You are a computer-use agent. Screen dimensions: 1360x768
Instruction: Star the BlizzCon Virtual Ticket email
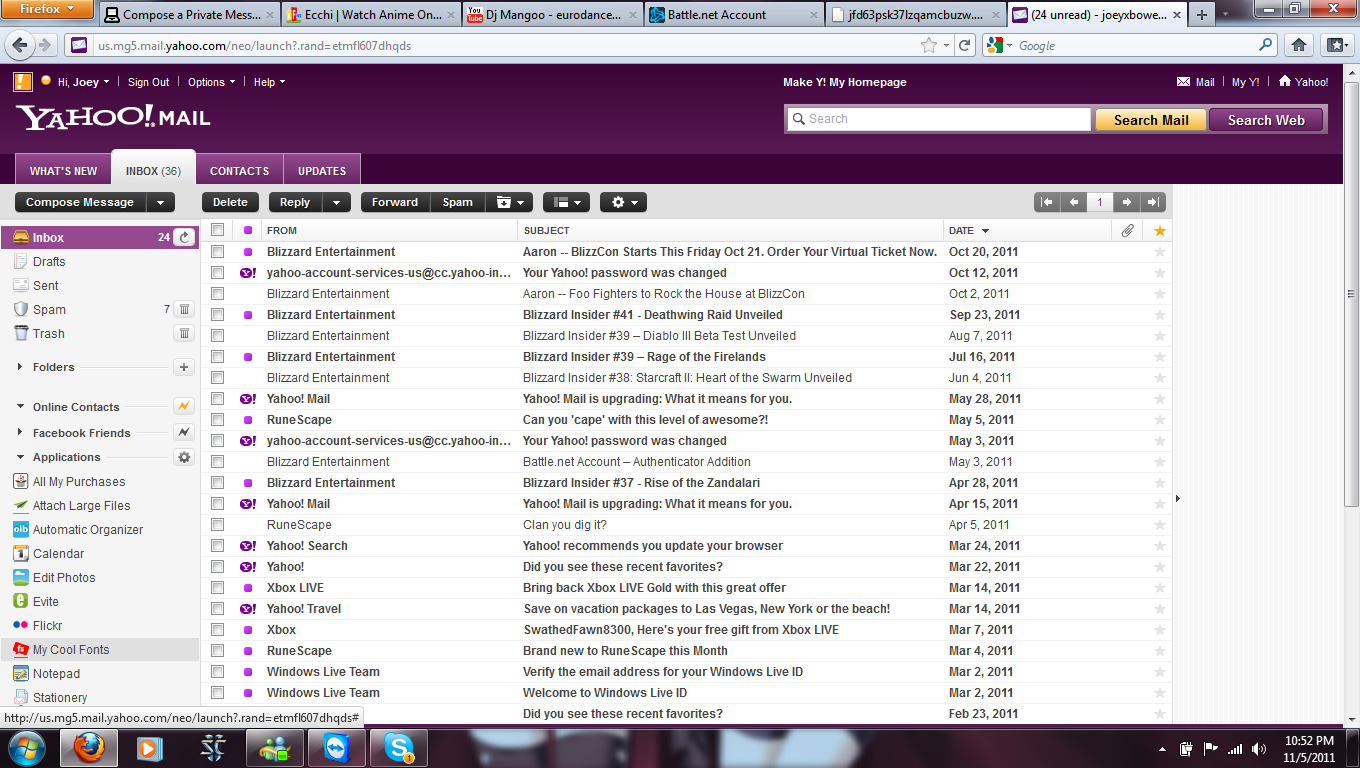[x=1160, y=252]
